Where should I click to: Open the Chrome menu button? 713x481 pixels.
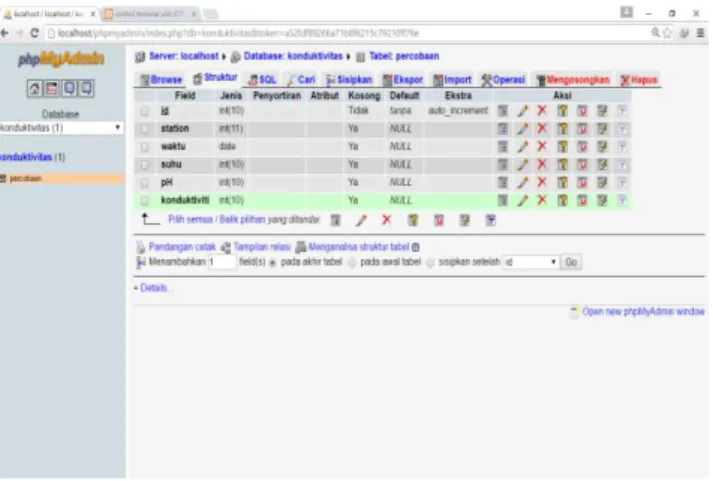(701, 33)
